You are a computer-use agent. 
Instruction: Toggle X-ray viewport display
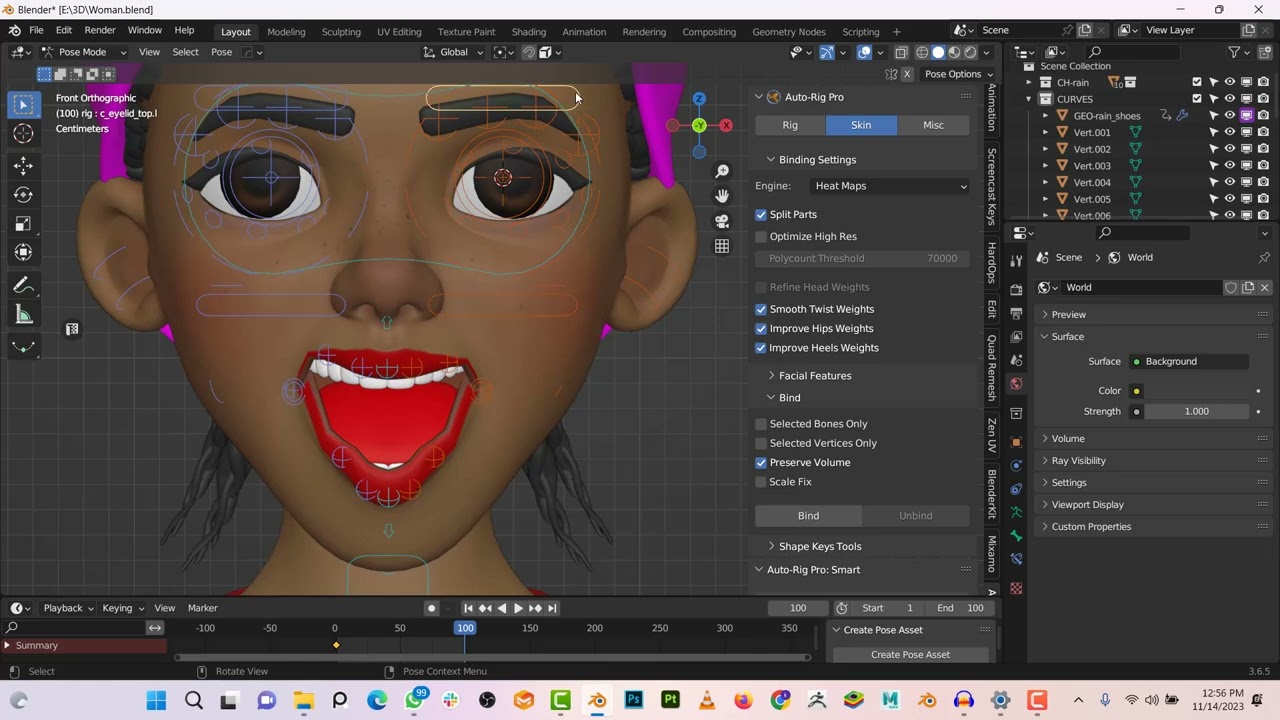(901, 52)
